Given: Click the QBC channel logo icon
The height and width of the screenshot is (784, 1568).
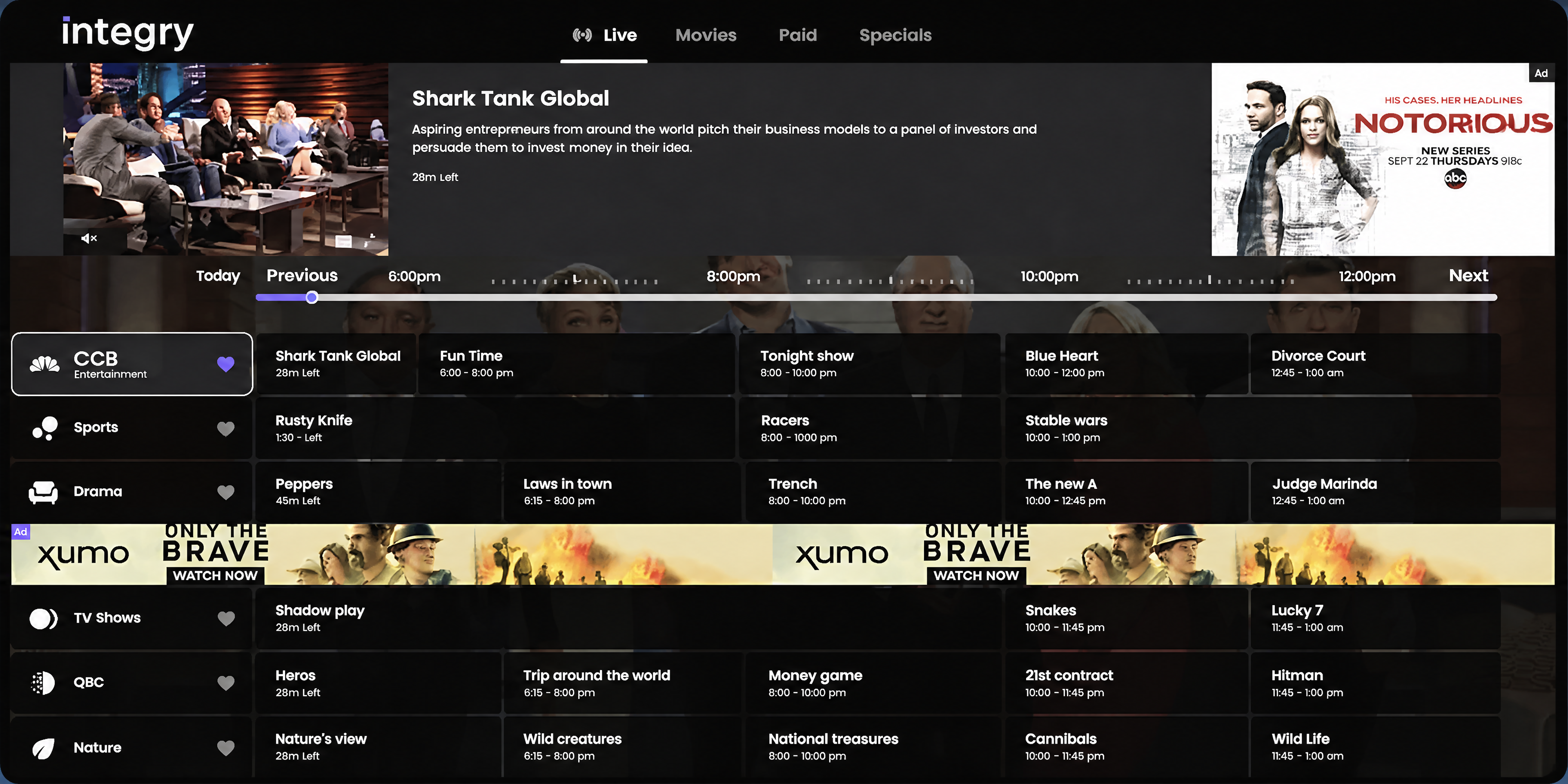Looking at the screenshot, I should click(x=42, y=683).
